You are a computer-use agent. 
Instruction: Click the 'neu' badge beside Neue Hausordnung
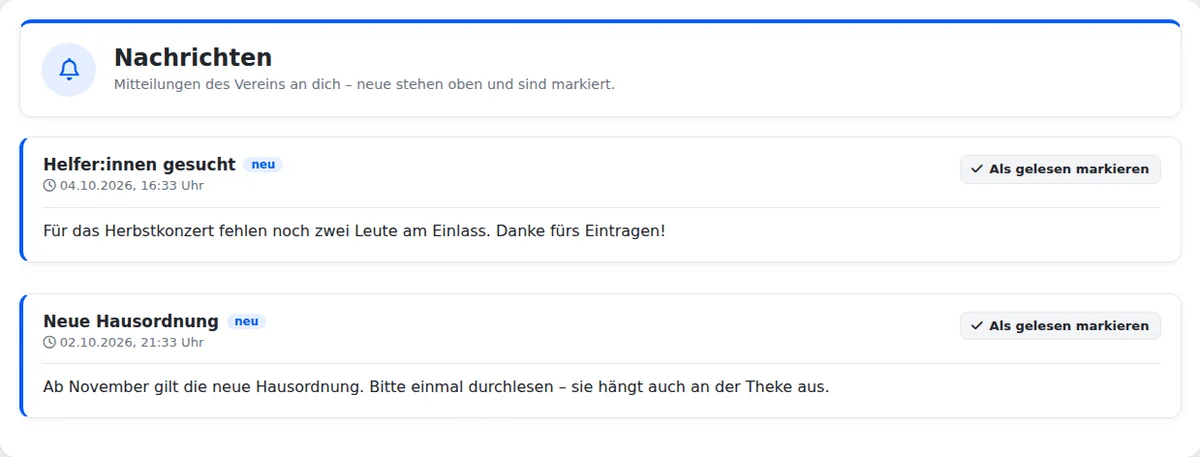[x=247, y=321]
